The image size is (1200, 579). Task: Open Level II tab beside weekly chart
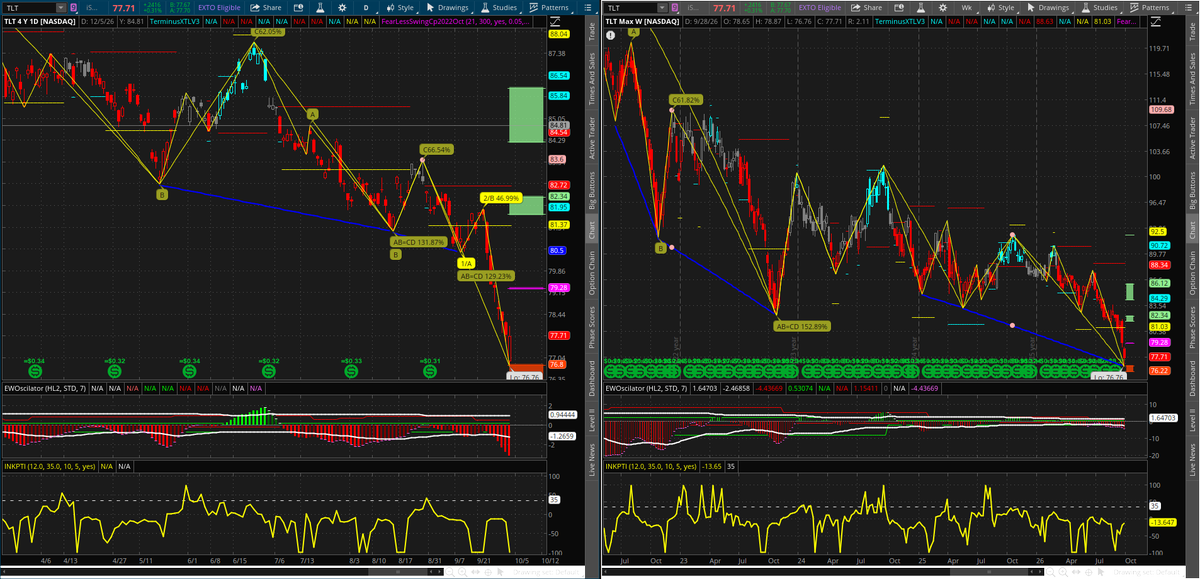tap(1191, 420)
